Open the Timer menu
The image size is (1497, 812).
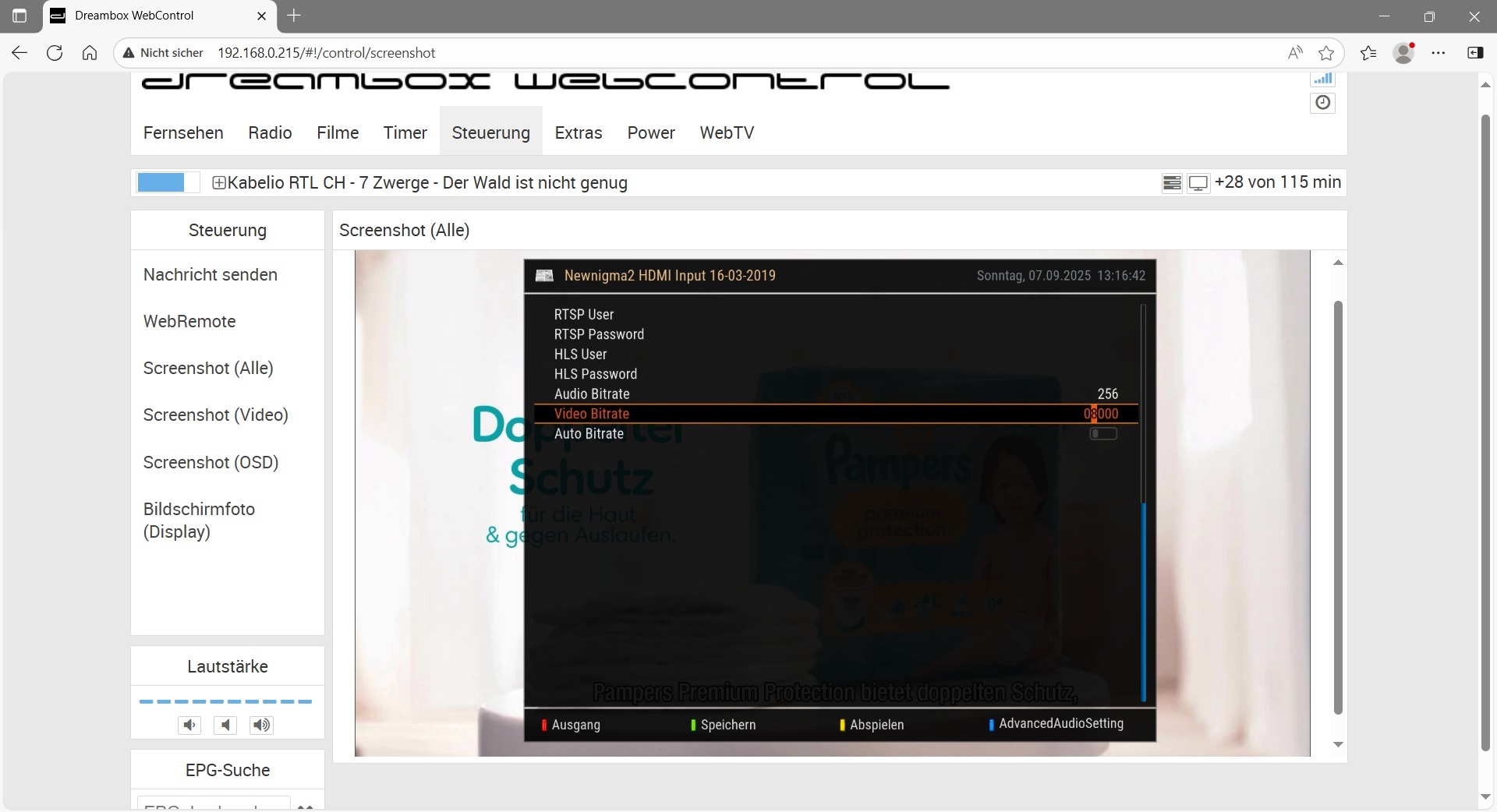pyautogui.click(x=405, y=132)
